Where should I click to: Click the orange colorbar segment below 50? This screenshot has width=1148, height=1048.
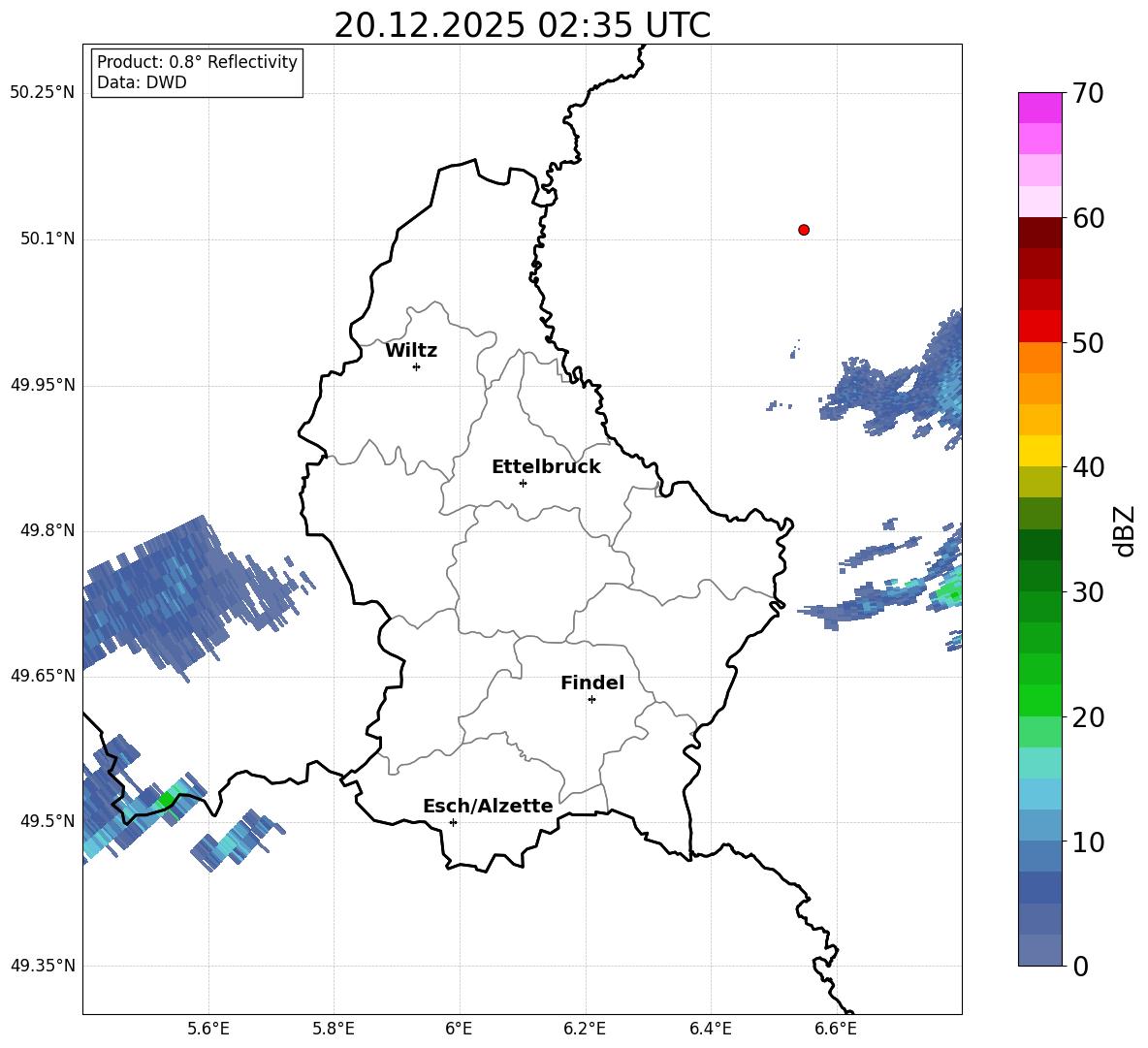pos(1039,358)
